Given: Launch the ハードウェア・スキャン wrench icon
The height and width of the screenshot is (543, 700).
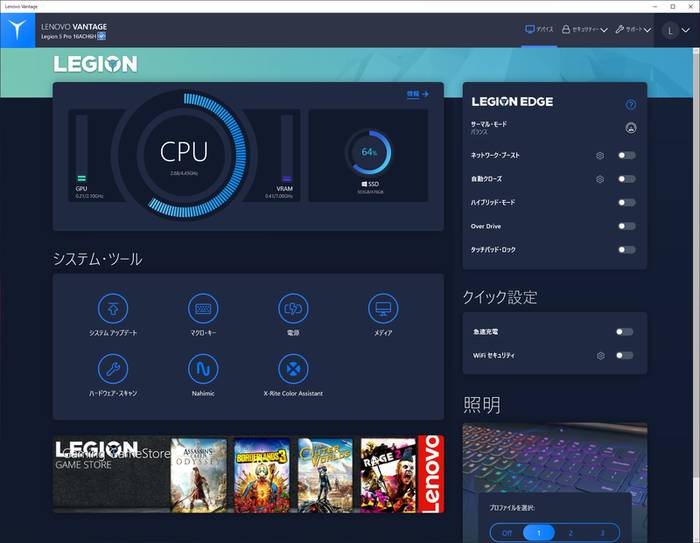Looking at the screenshot, I should (x=113, y=369).
